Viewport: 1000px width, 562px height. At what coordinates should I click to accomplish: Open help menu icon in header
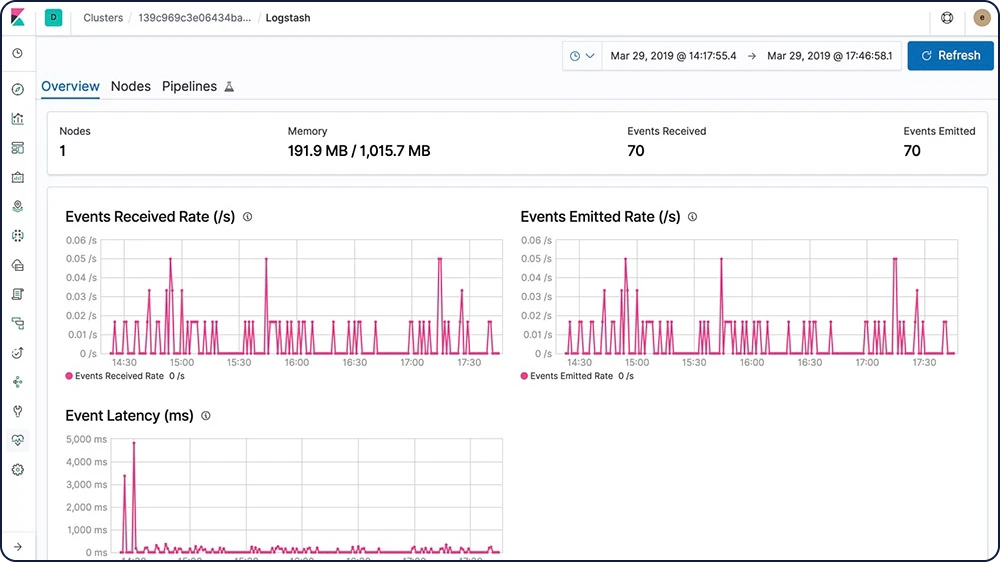[947, 18]
